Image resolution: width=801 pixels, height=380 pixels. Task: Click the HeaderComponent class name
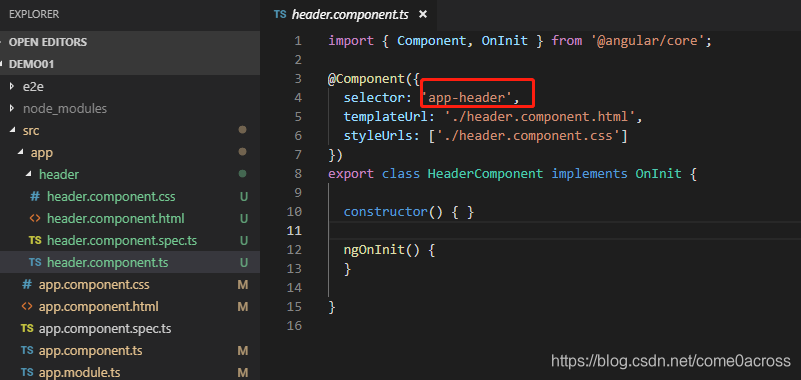tap(485, 174)
